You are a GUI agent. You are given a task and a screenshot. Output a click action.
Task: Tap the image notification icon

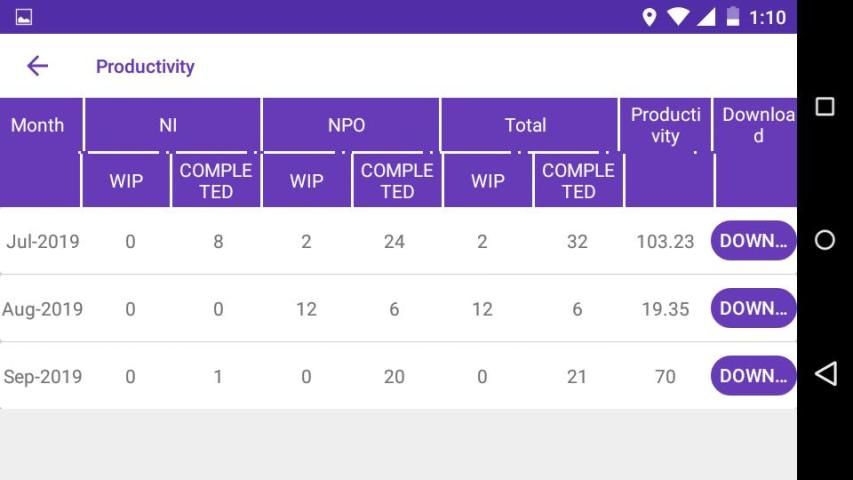tap(24, 17)
